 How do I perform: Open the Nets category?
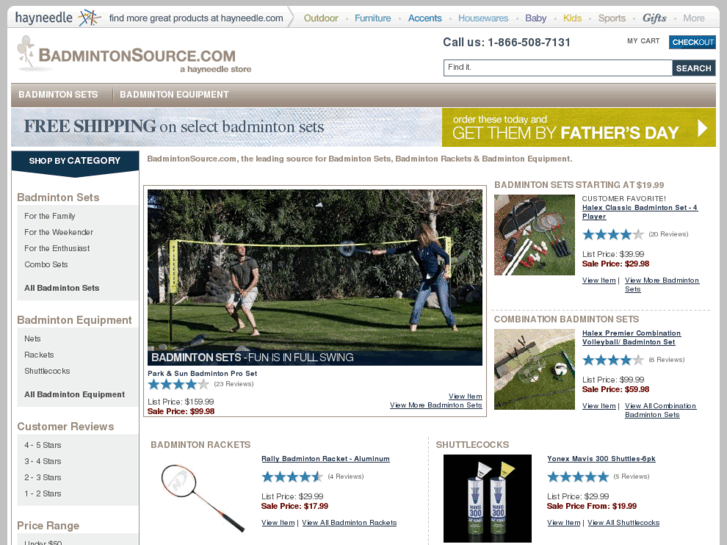click(x=32, y=339)
